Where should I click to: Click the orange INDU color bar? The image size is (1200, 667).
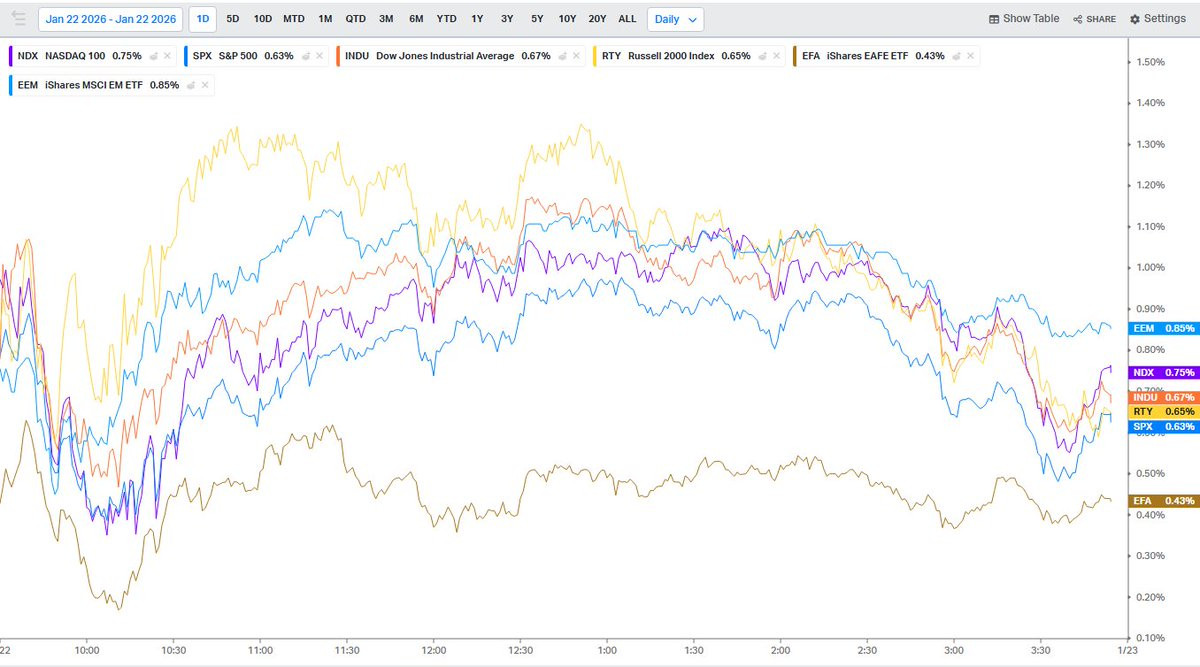click(339, 56)
